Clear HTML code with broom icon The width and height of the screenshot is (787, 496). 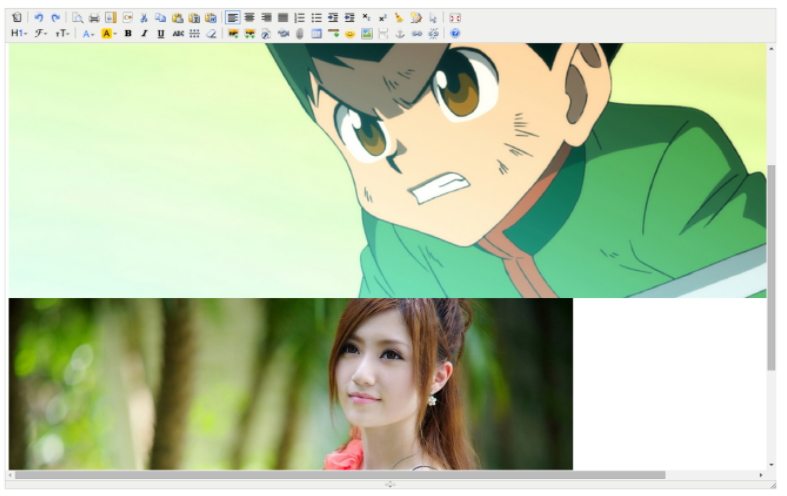pyautogui.click(x=400, y=18)
